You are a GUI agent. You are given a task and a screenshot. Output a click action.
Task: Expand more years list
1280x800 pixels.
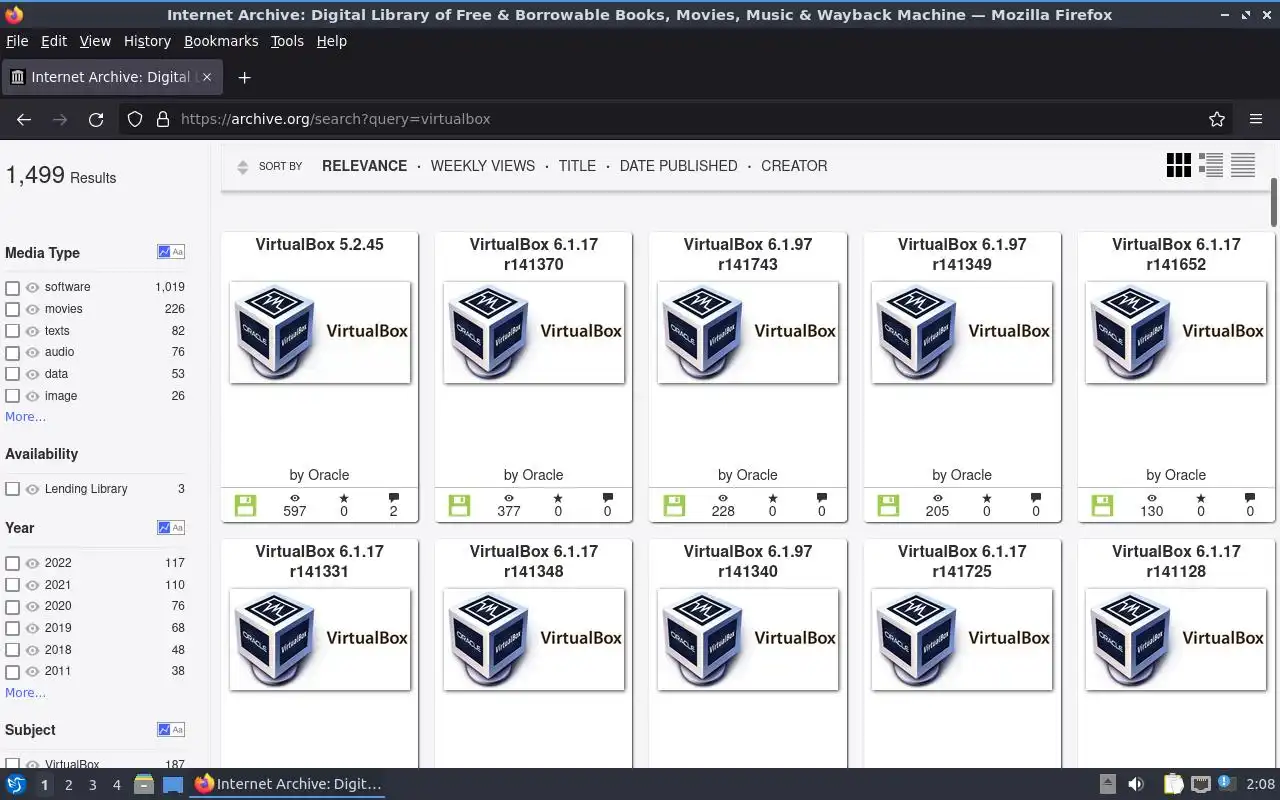[x=25, y=693]
